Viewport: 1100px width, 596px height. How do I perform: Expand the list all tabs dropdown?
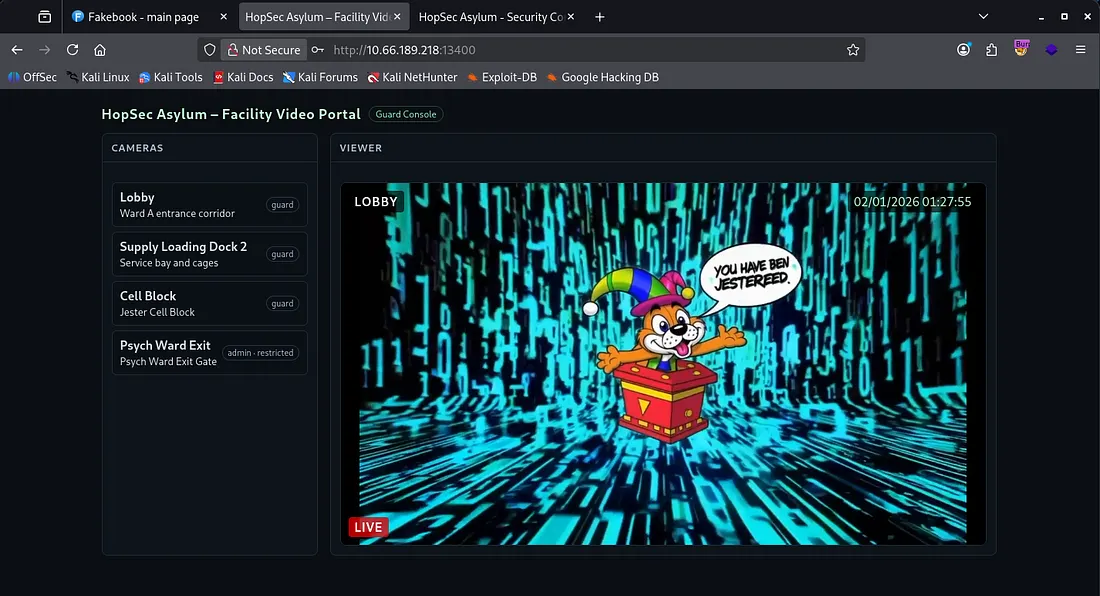[983, 17]
